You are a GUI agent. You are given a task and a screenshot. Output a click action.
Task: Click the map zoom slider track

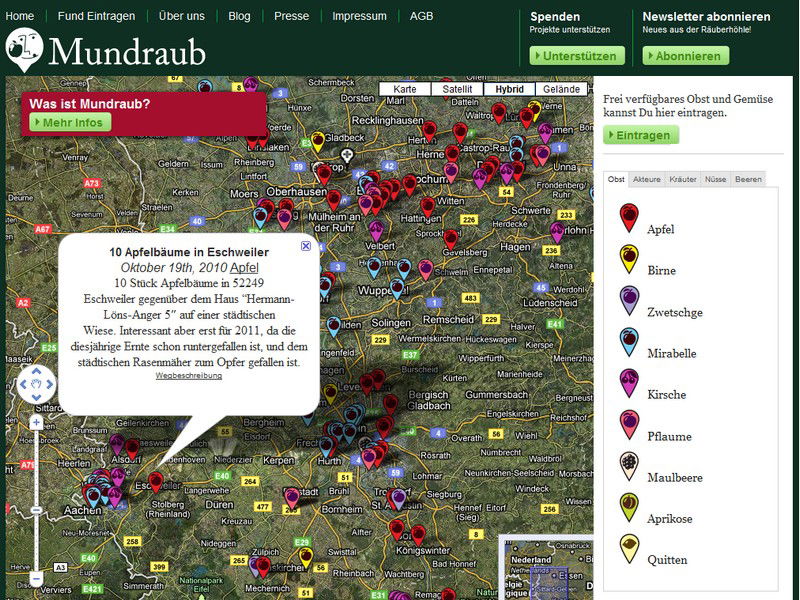coord(36,500)
